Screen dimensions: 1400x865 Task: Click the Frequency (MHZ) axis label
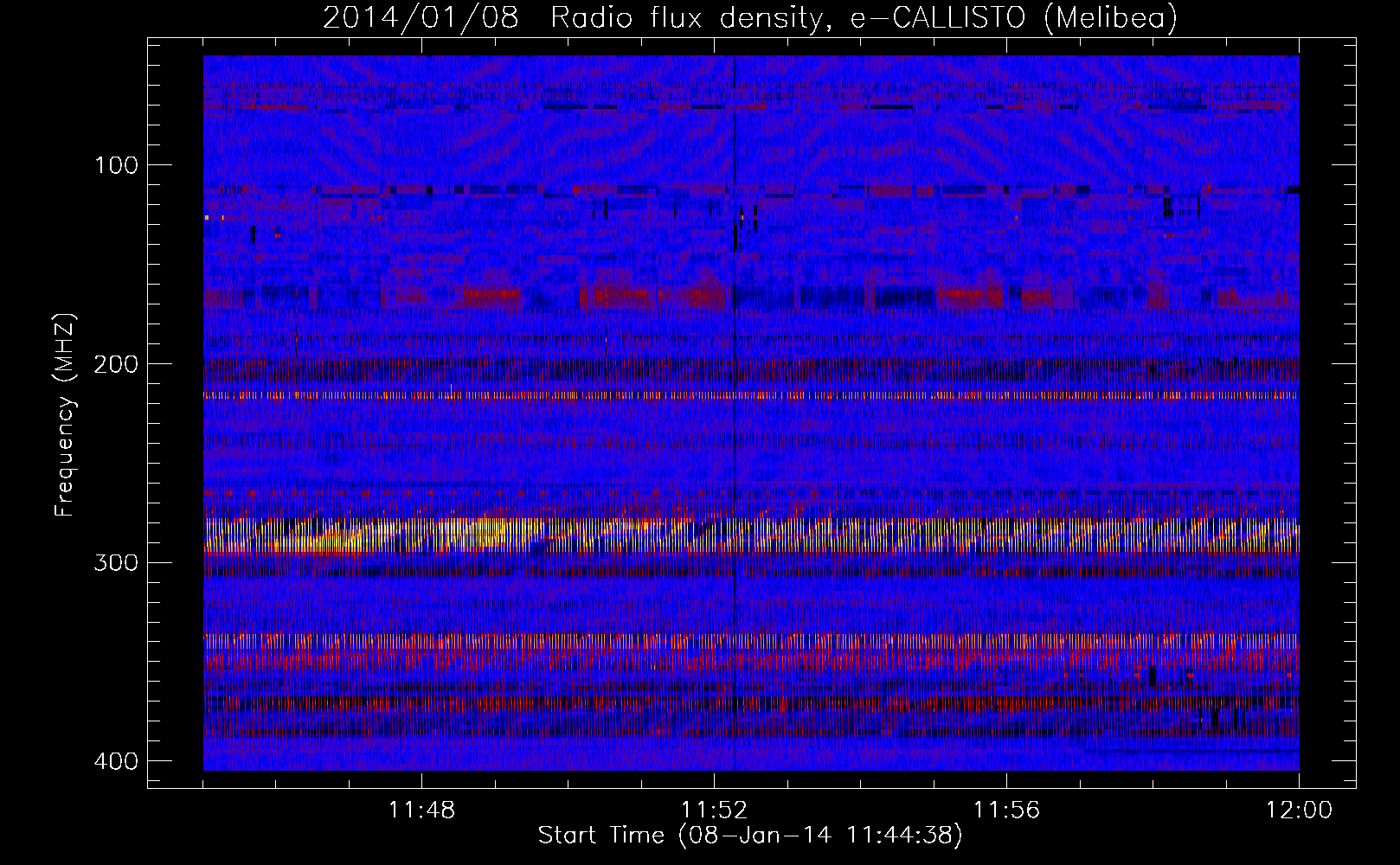[65, 414]
